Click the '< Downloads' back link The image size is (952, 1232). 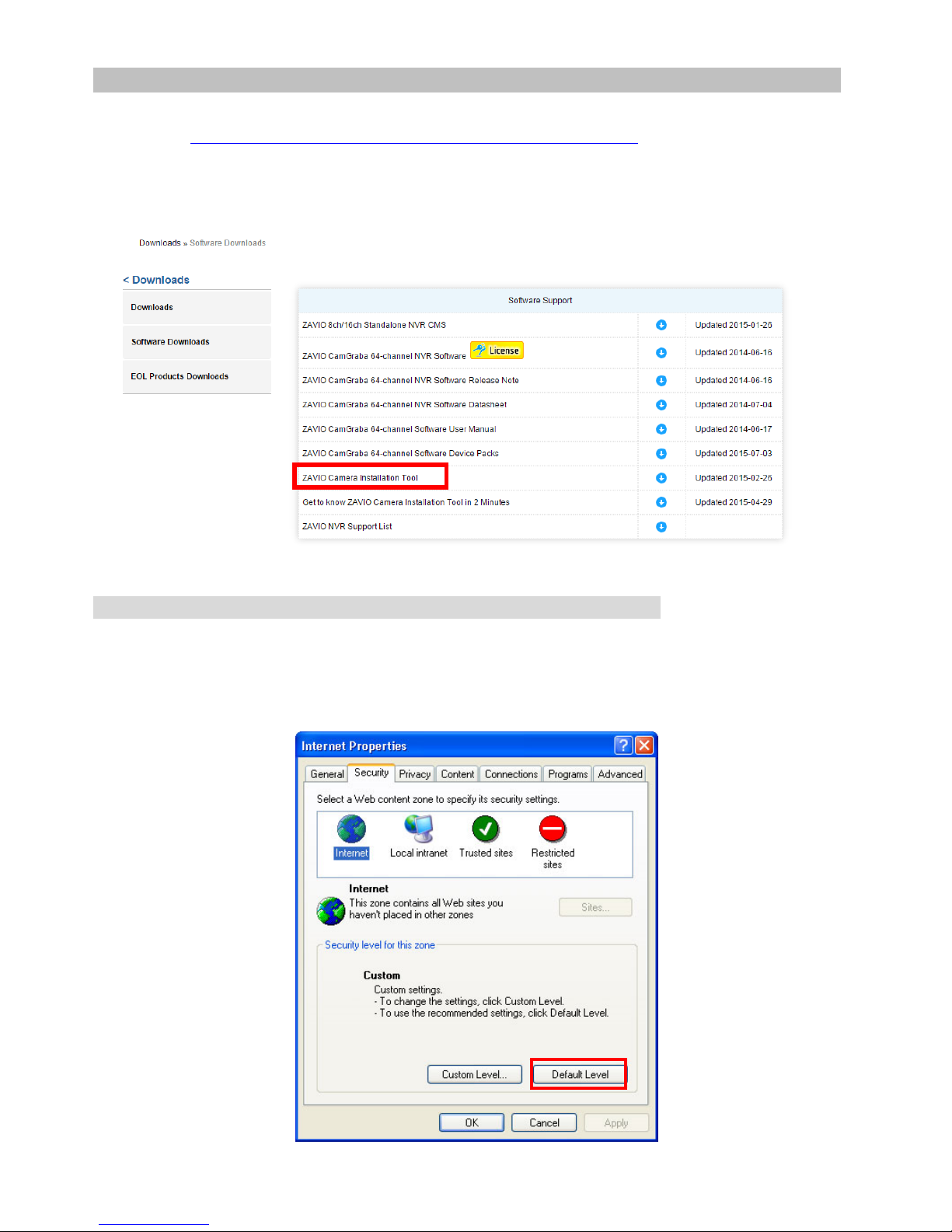pos(156,280)
